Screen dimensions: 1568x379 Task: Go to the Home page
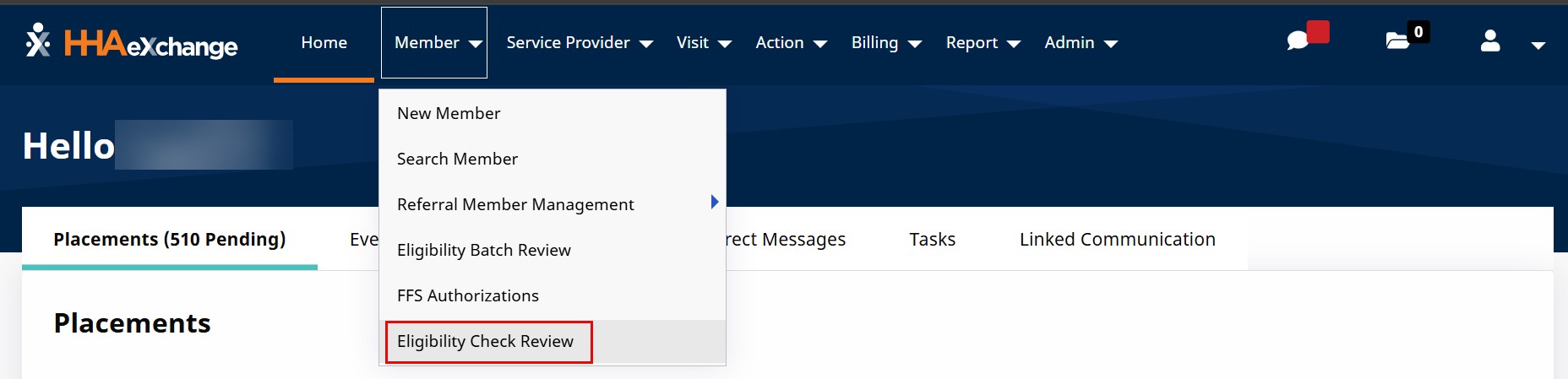point(324,43)
